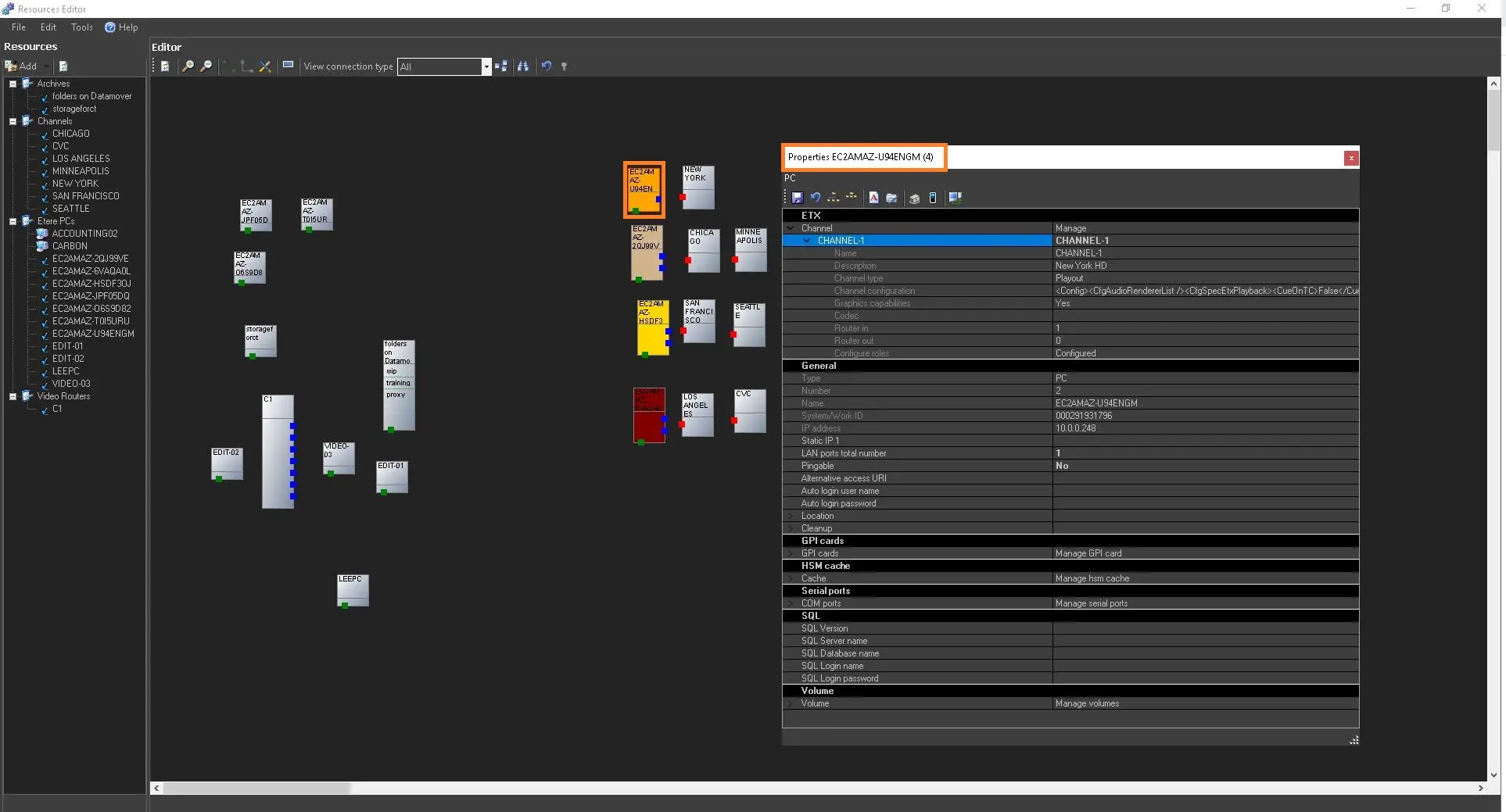The image size is (1506, 812).
Task: Open the Edit menu
Action: 48,27
